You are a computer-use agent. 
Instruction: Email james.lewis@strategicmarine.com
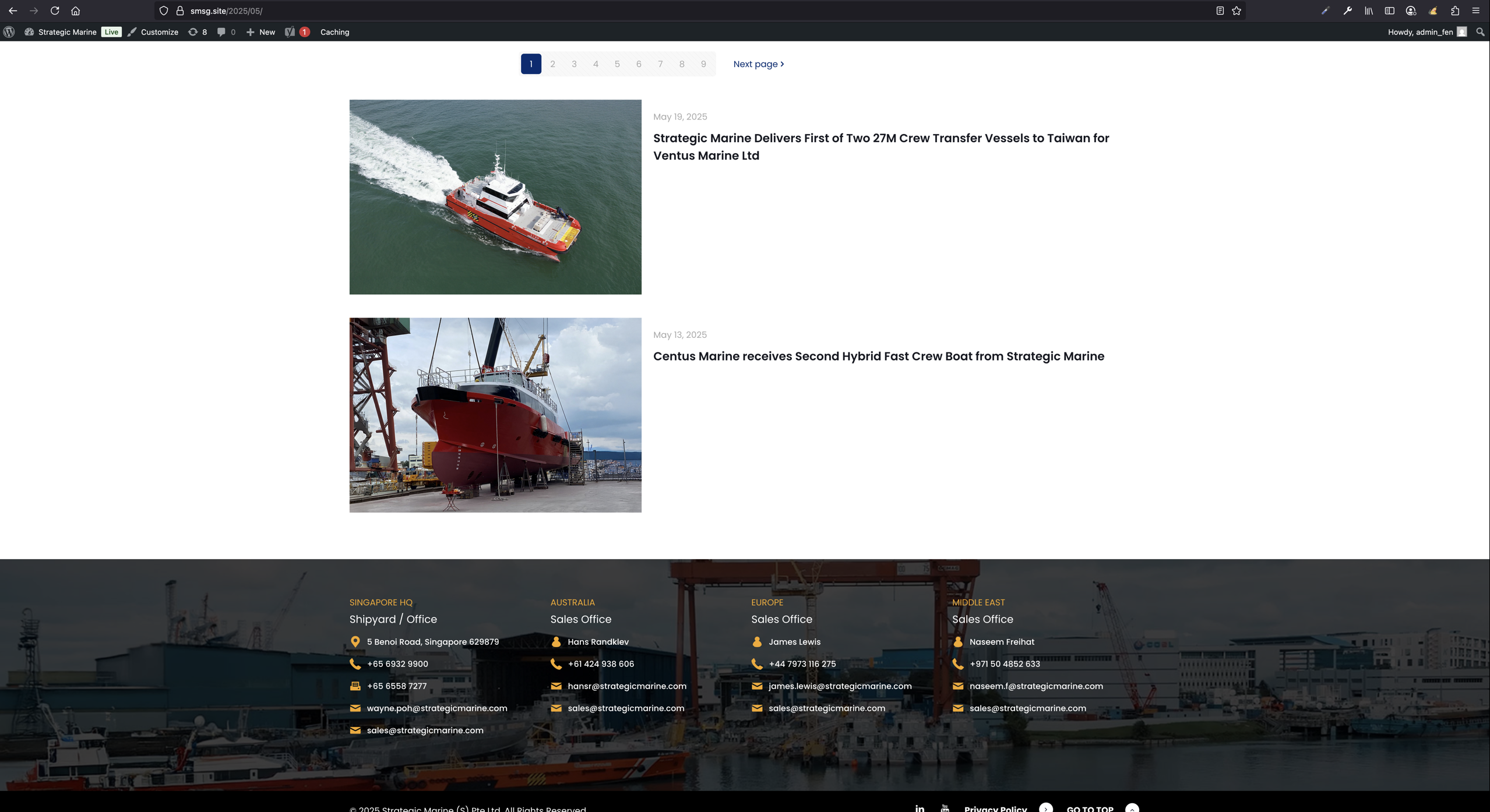coord(840,686)
